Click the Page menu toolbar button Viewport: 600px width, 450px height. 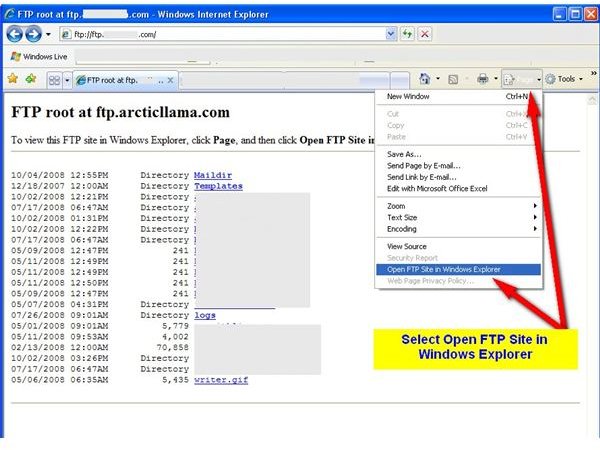(x=522, y=80)
